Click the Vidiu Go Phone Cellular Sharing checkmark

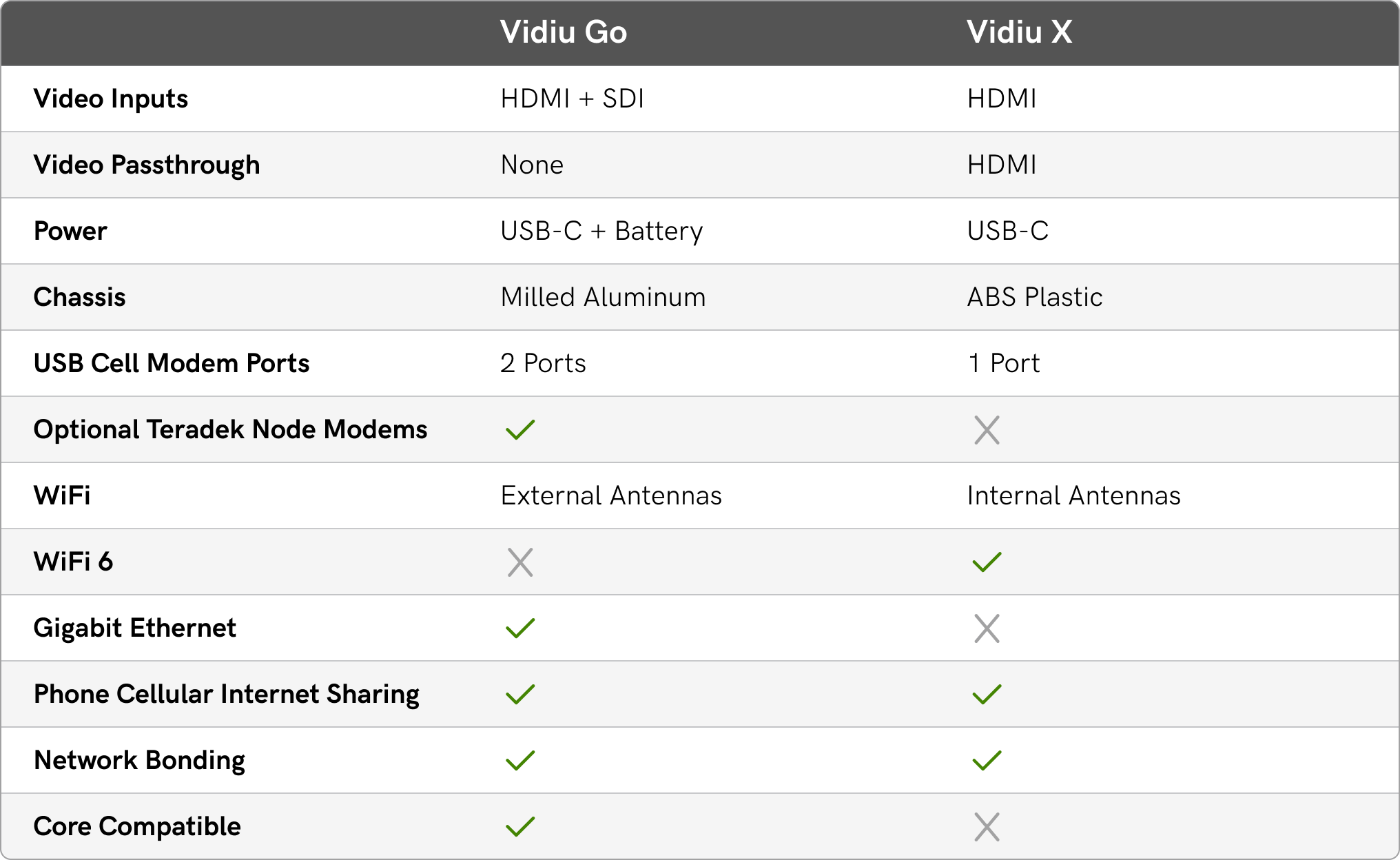[520, 695]
